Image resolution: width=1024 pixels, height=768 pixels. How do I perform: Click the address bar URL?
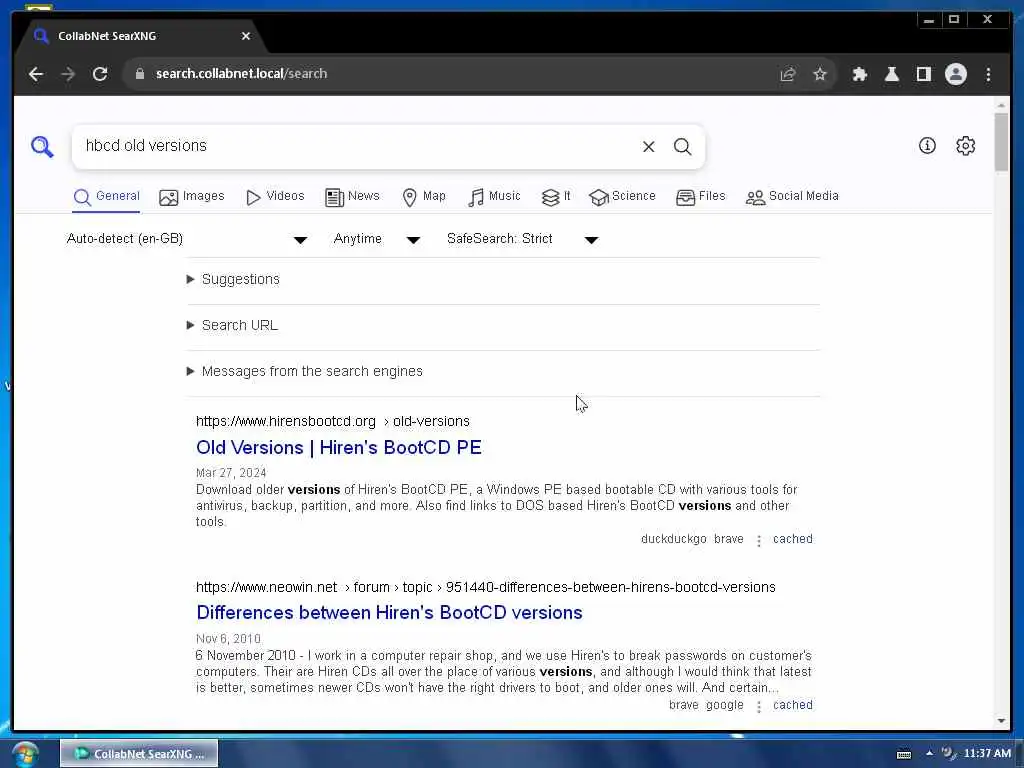pyautogui.click(x=242, y=74)
